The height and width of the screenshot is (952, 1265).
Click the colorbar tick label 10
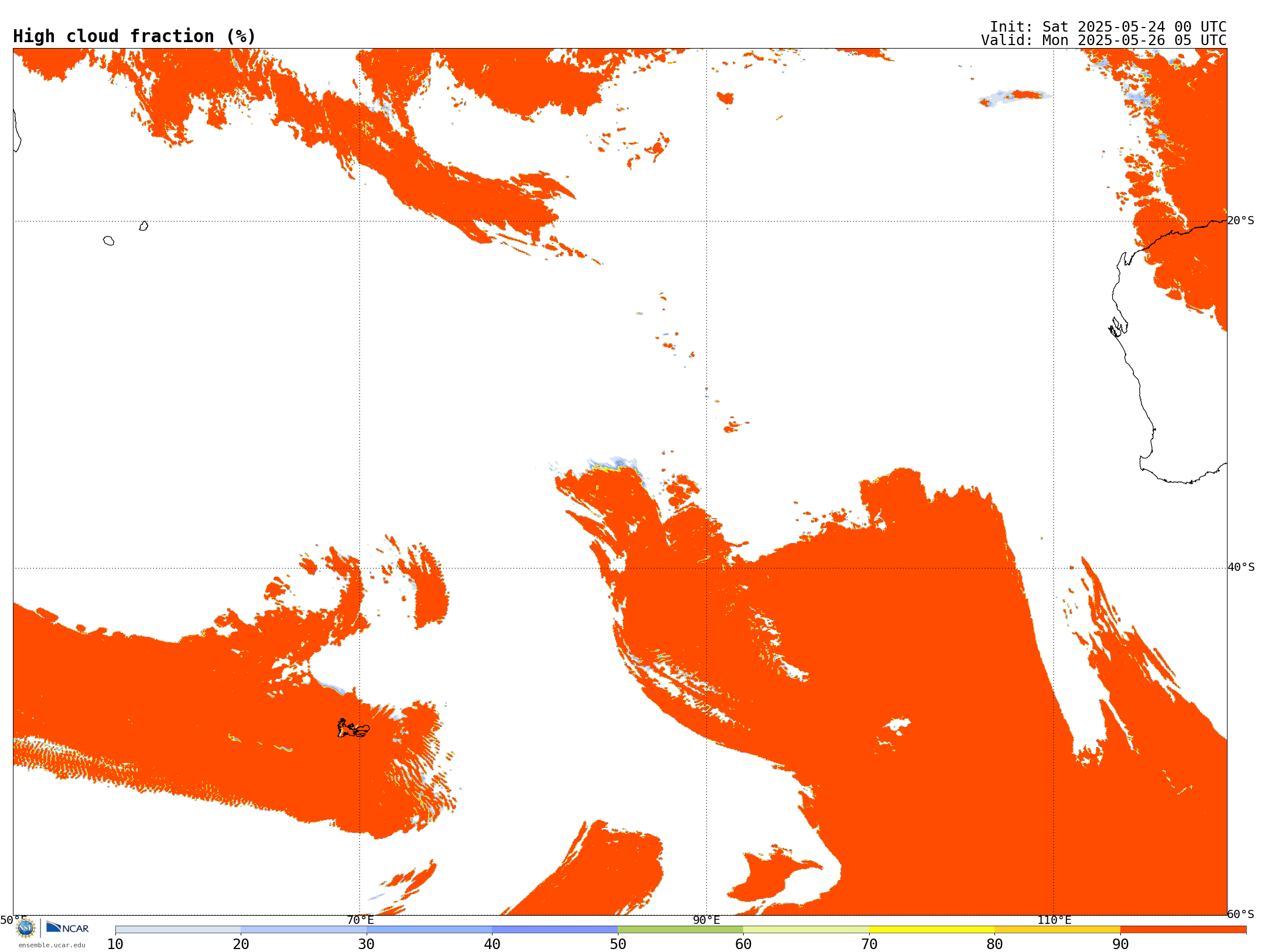pyautogui.click(x=115, y=944)
